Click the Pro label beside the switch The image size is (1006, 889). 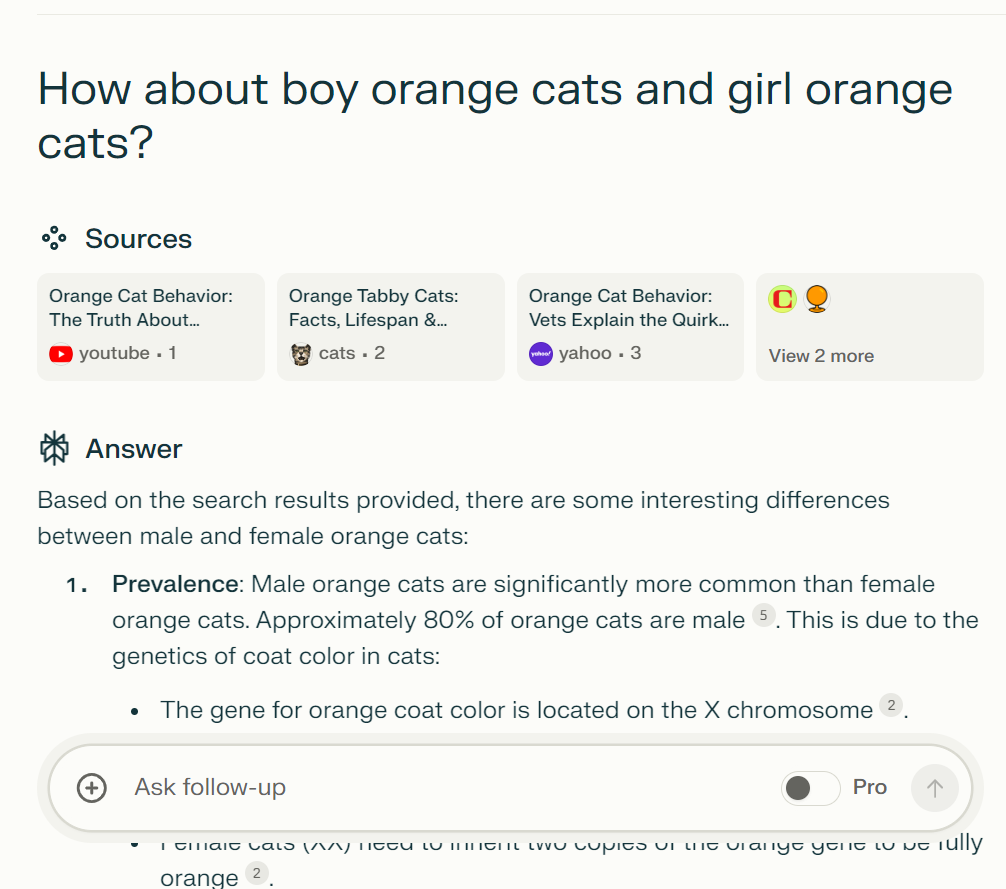pyautogui.click(x=870, y=788)
